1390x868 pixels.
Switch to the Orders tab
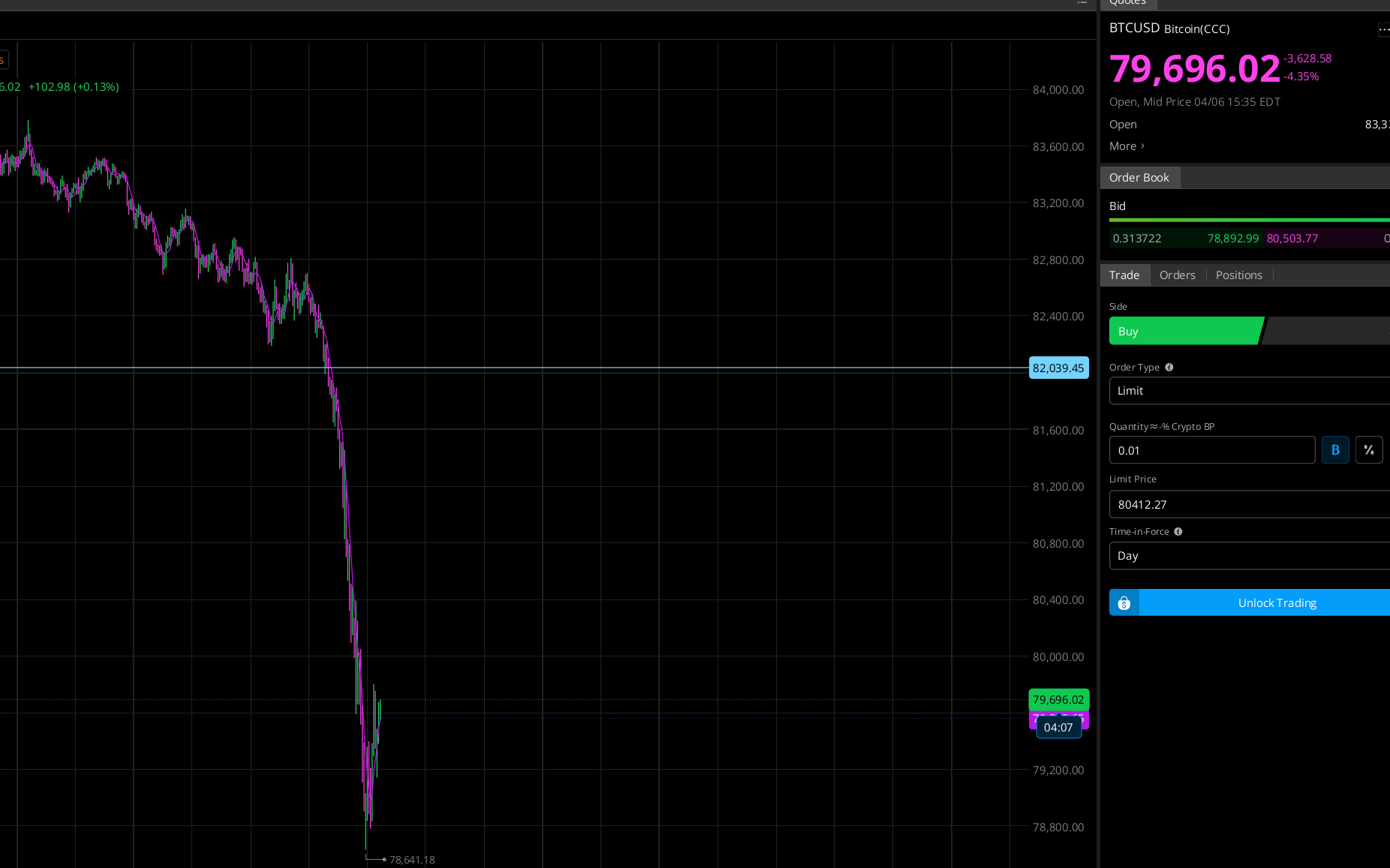1178,275
